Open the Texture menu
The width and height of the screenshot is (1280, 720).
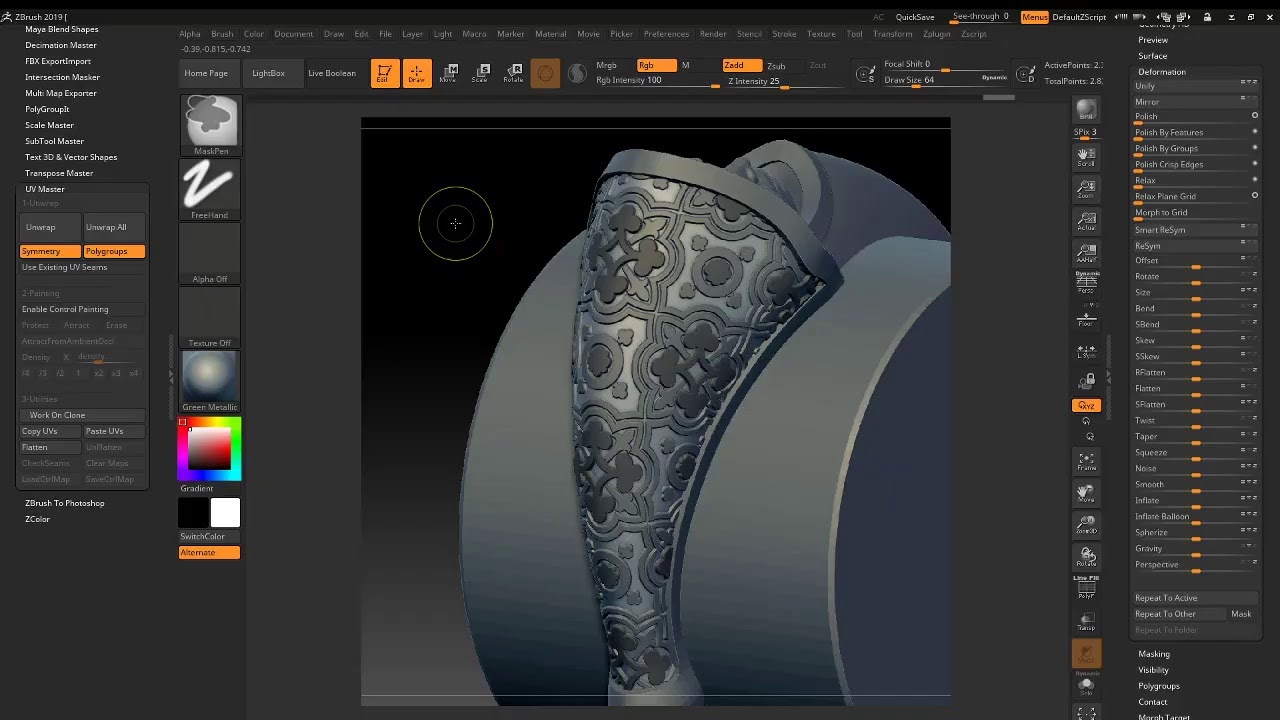[x=821, y=34]
